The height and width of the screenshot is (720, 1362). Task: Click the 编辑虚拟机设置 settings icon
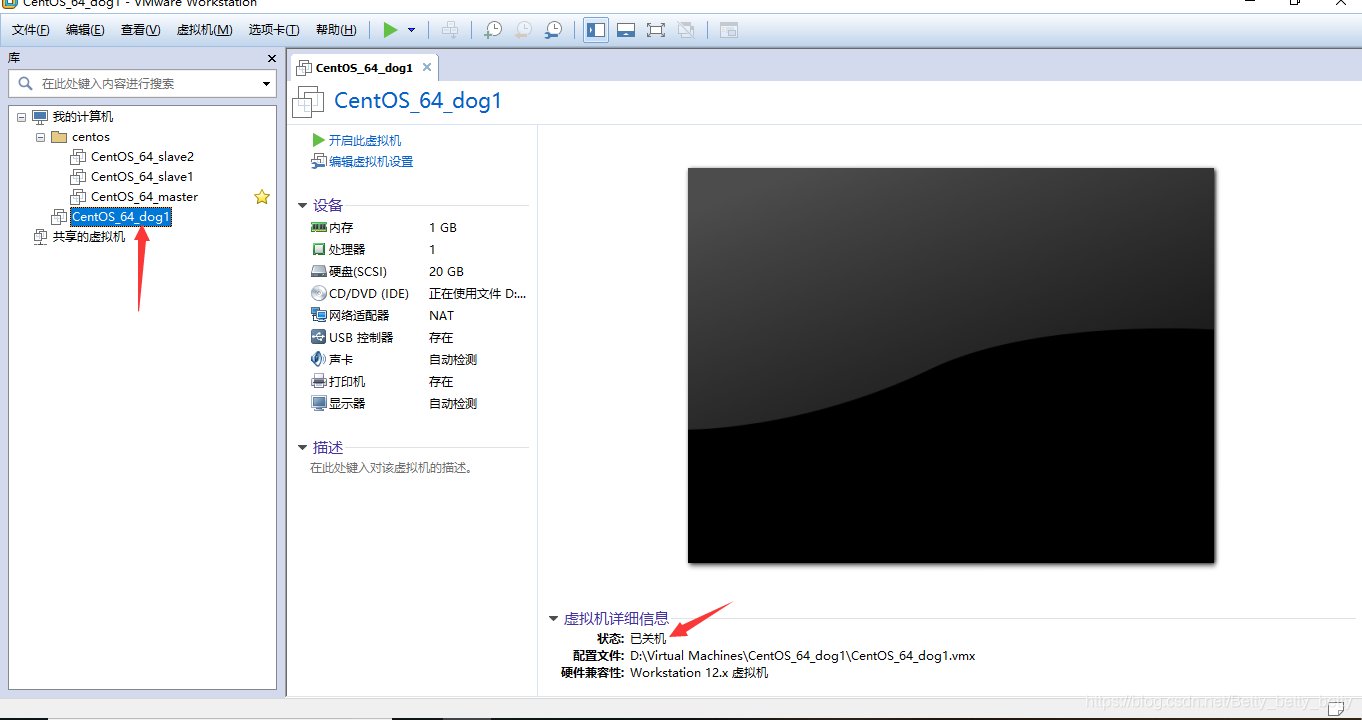click(319, 162)
